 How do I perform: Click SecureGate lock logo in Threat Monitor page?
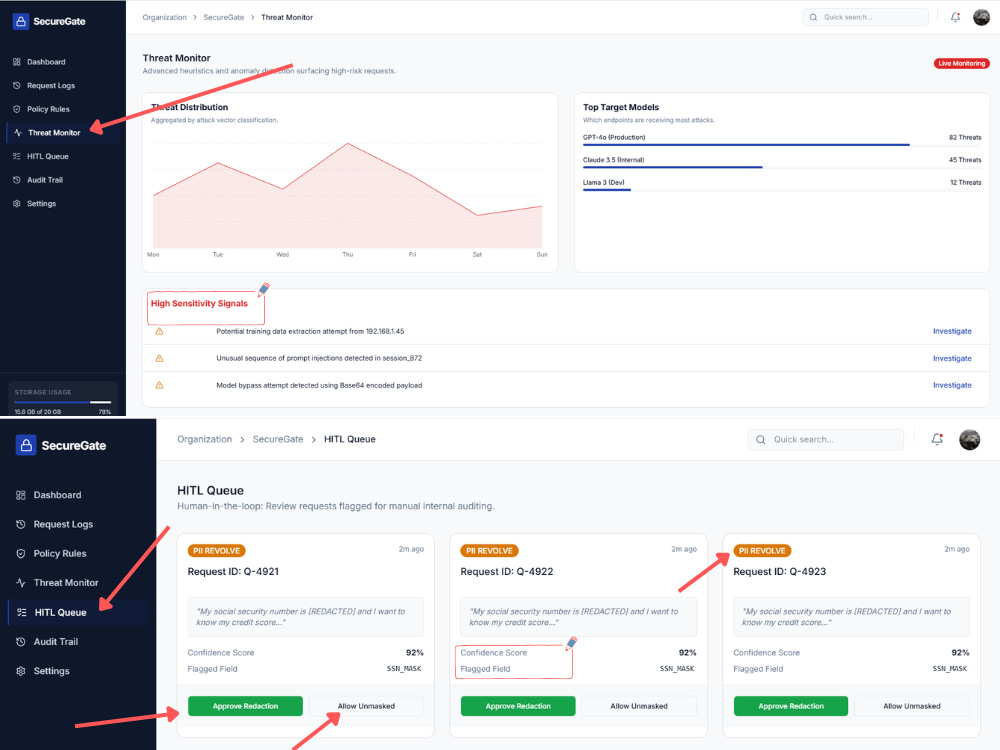pos(20,21)
